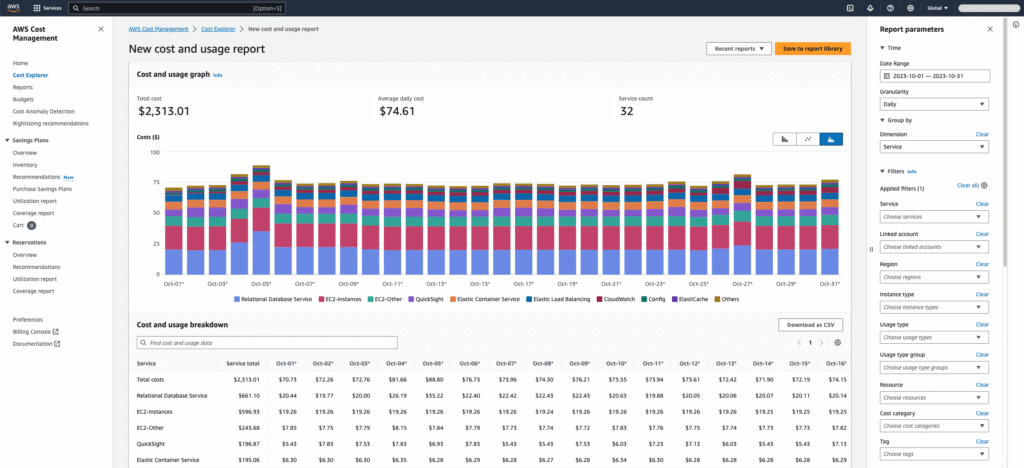The width and height of the screenshot is (1024, 468).
Task: Click the filters gear icon beside Clear all
Action: click(984, 185)
